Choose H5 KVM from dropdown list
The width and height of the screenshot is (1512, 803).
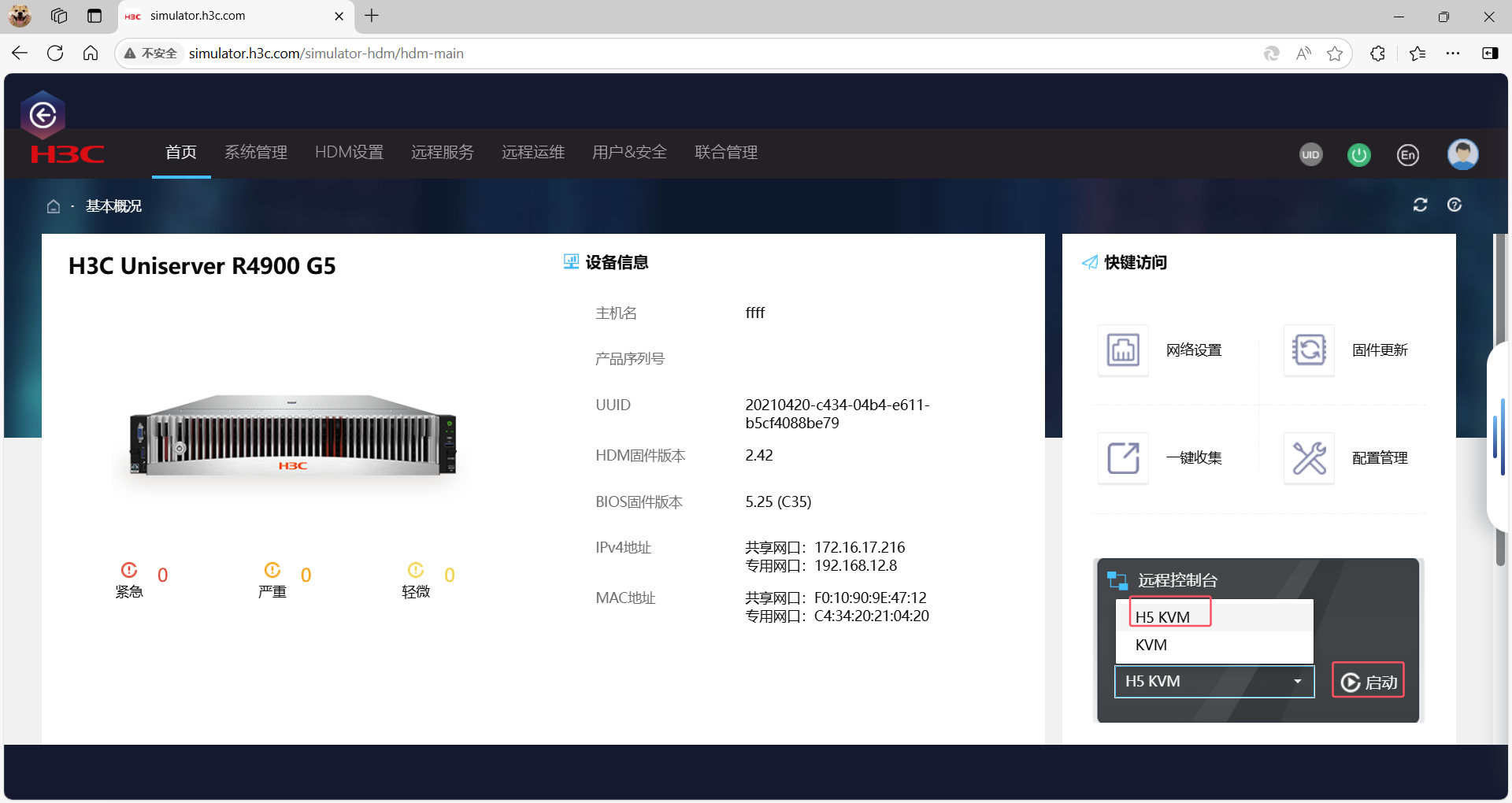point(1214,616)
